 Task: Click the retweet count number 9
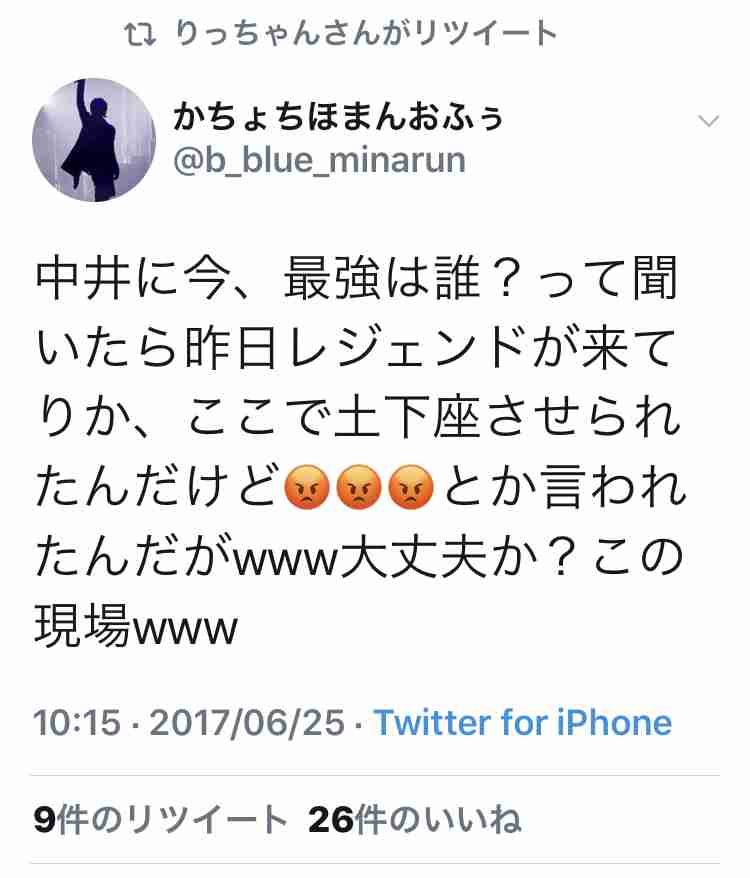click(44, 820)
